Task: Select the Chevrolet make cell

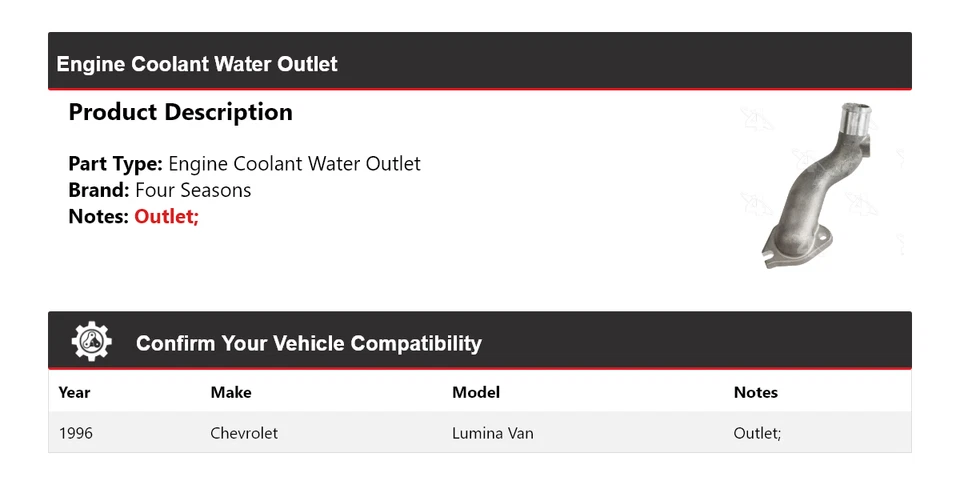Action: [x=244, y=433]
